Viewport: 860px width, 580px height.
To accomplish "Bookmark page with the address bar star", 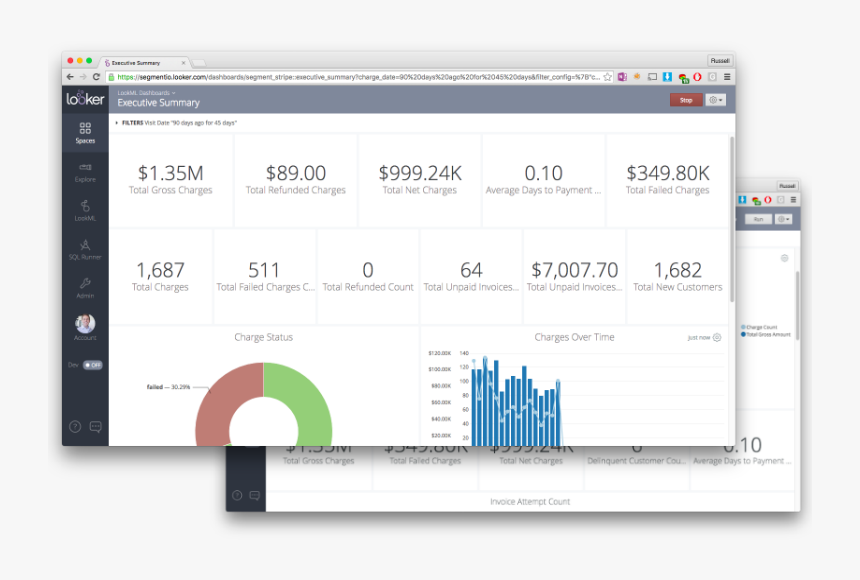I will 607,77.
